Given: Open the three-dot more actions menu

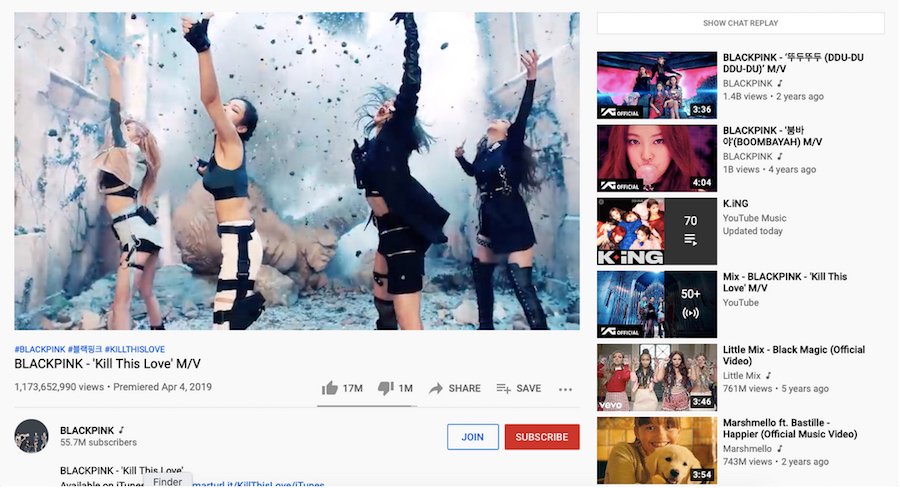Looking at the screenshot, I should click(x=565, y=389).
